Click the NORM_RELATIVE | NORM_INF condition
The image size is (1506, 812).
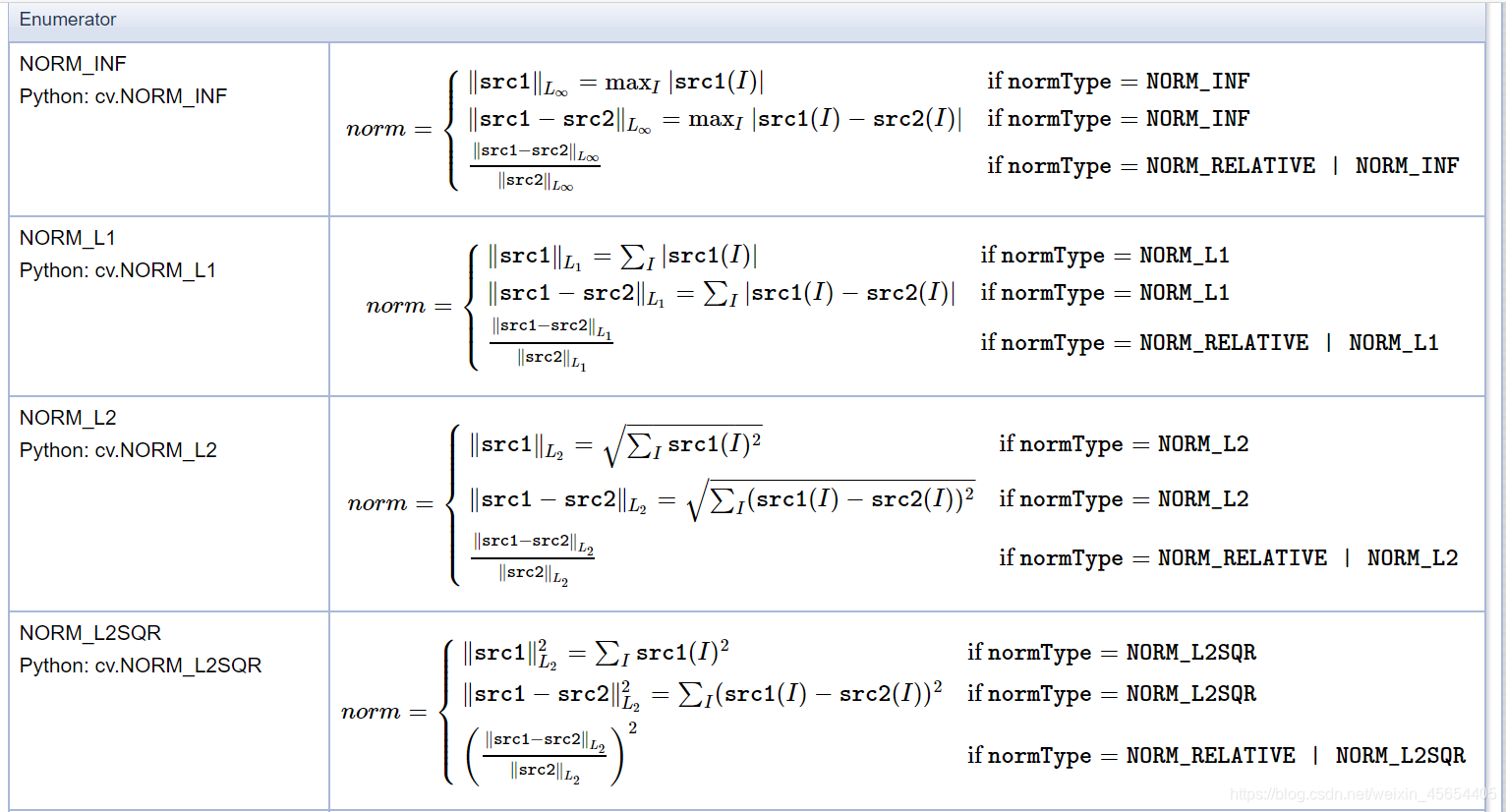coord(1223,166)
